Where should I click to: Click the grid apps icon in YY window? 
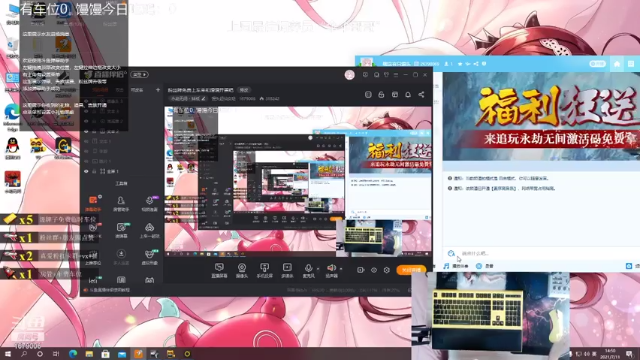pos(631,64)
